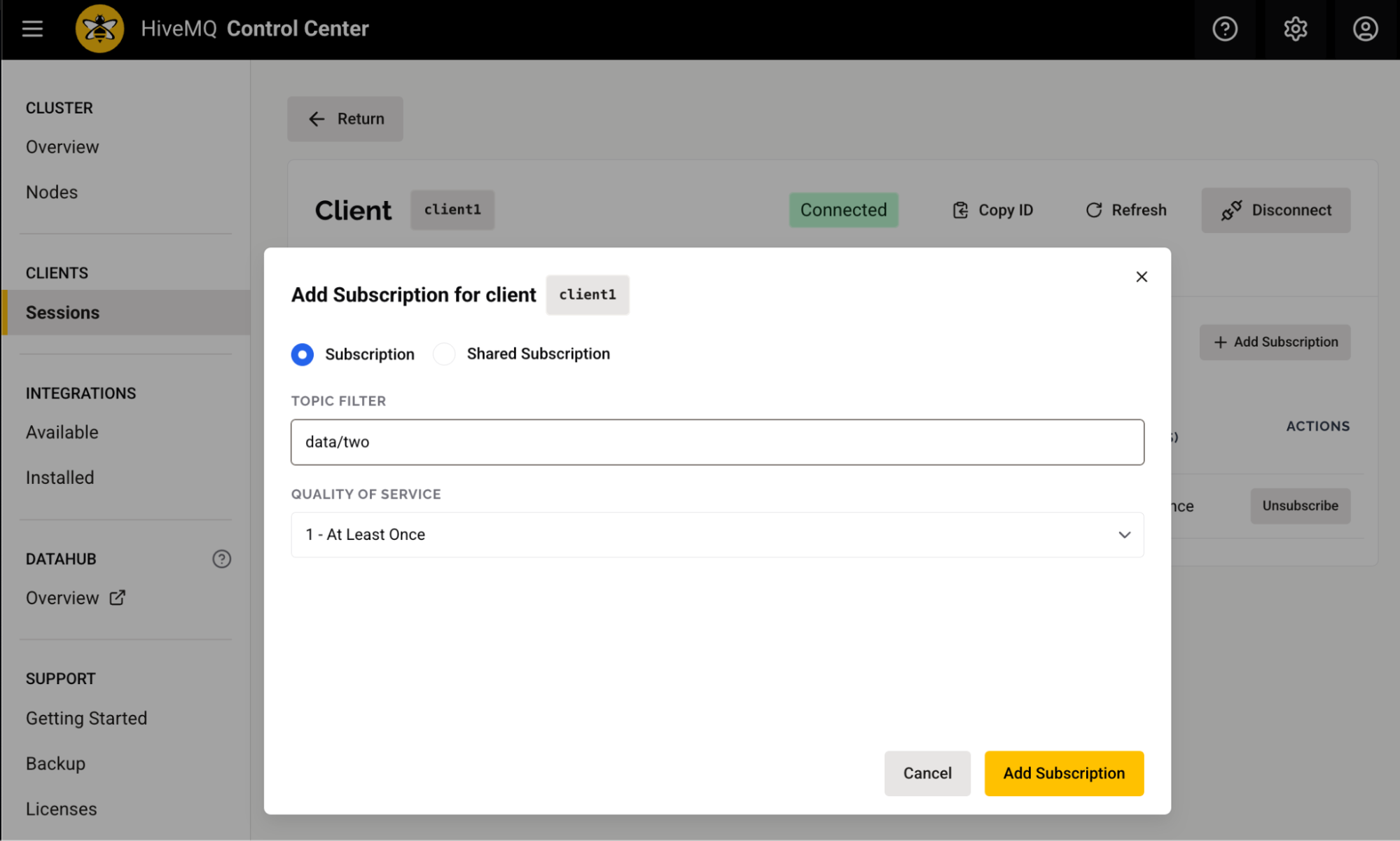This screenshot has width=1400, height=841.
Task: Open Backup in the sidebar
Action: pos(56,763)
